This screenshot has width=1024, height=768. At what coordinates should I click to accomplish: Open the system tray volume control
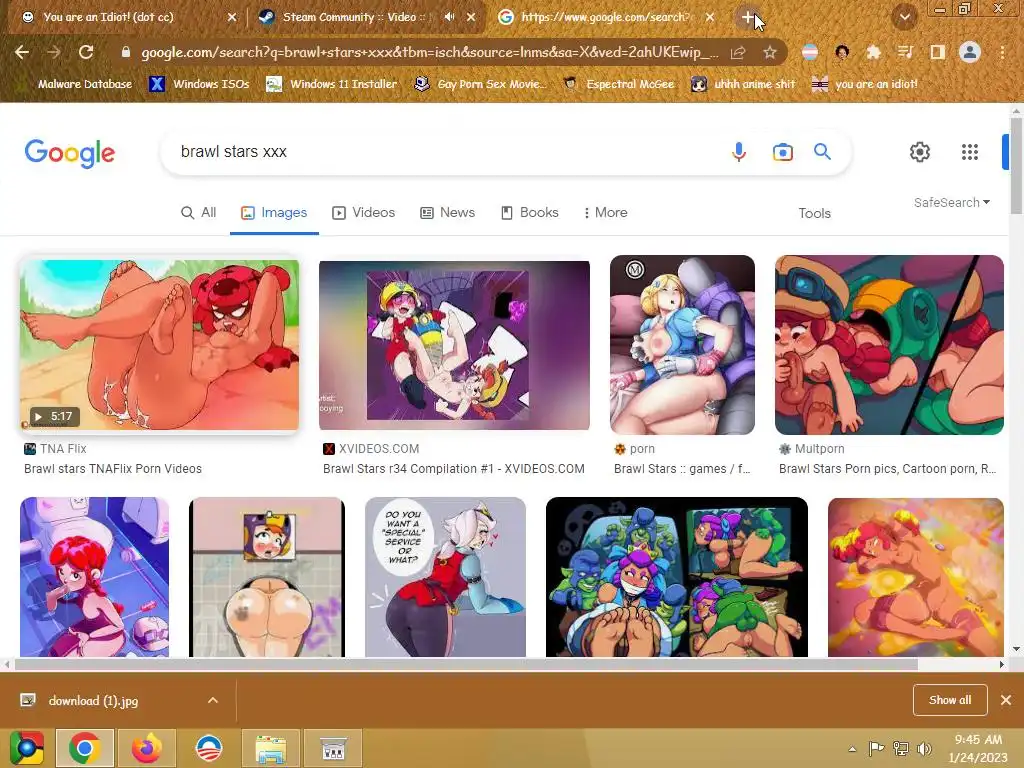[x=925, y=749]
